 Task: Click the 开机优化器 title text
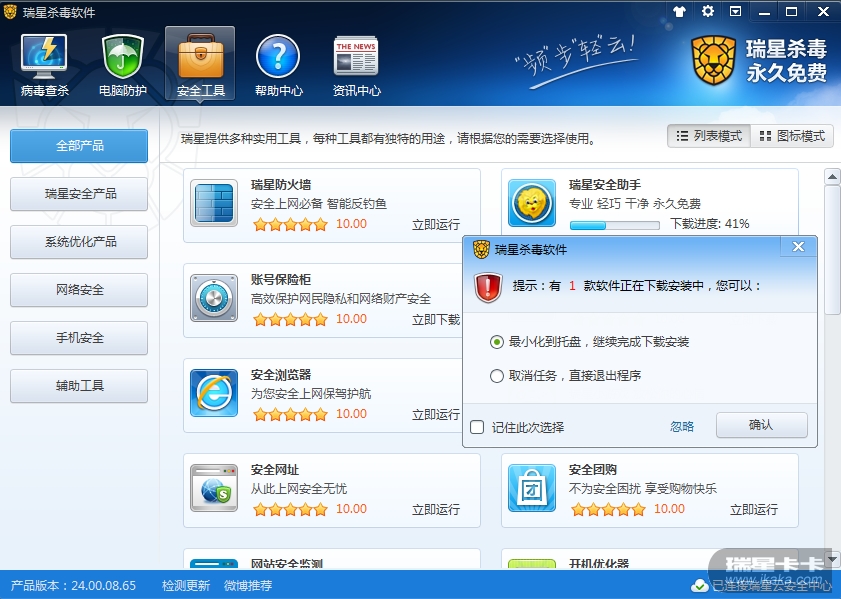click(x=599, y=563)
